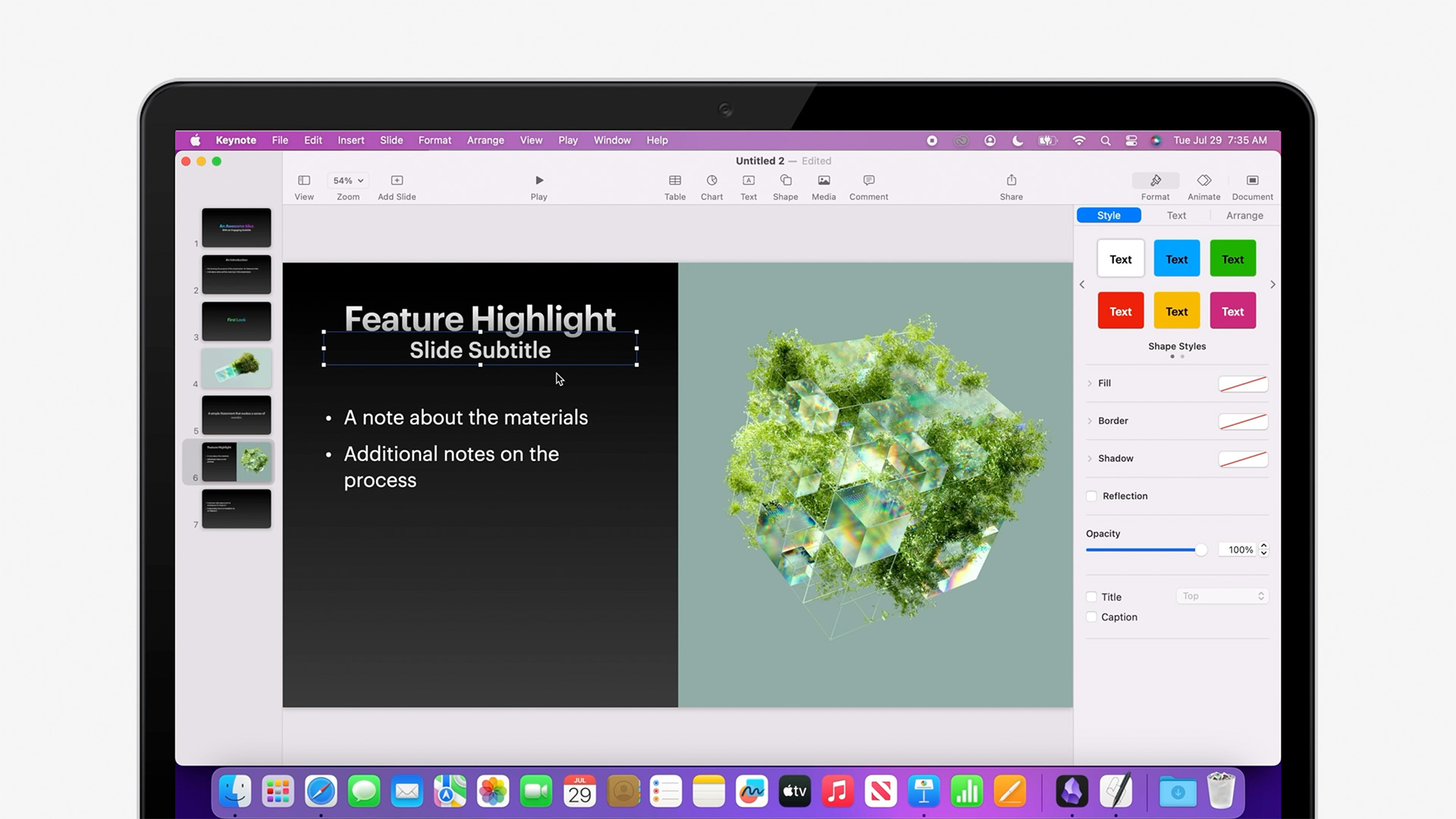Tick the Caption checkbox
The height and width of the screenshot is (819, 1456).
(x=1091, y=617)
